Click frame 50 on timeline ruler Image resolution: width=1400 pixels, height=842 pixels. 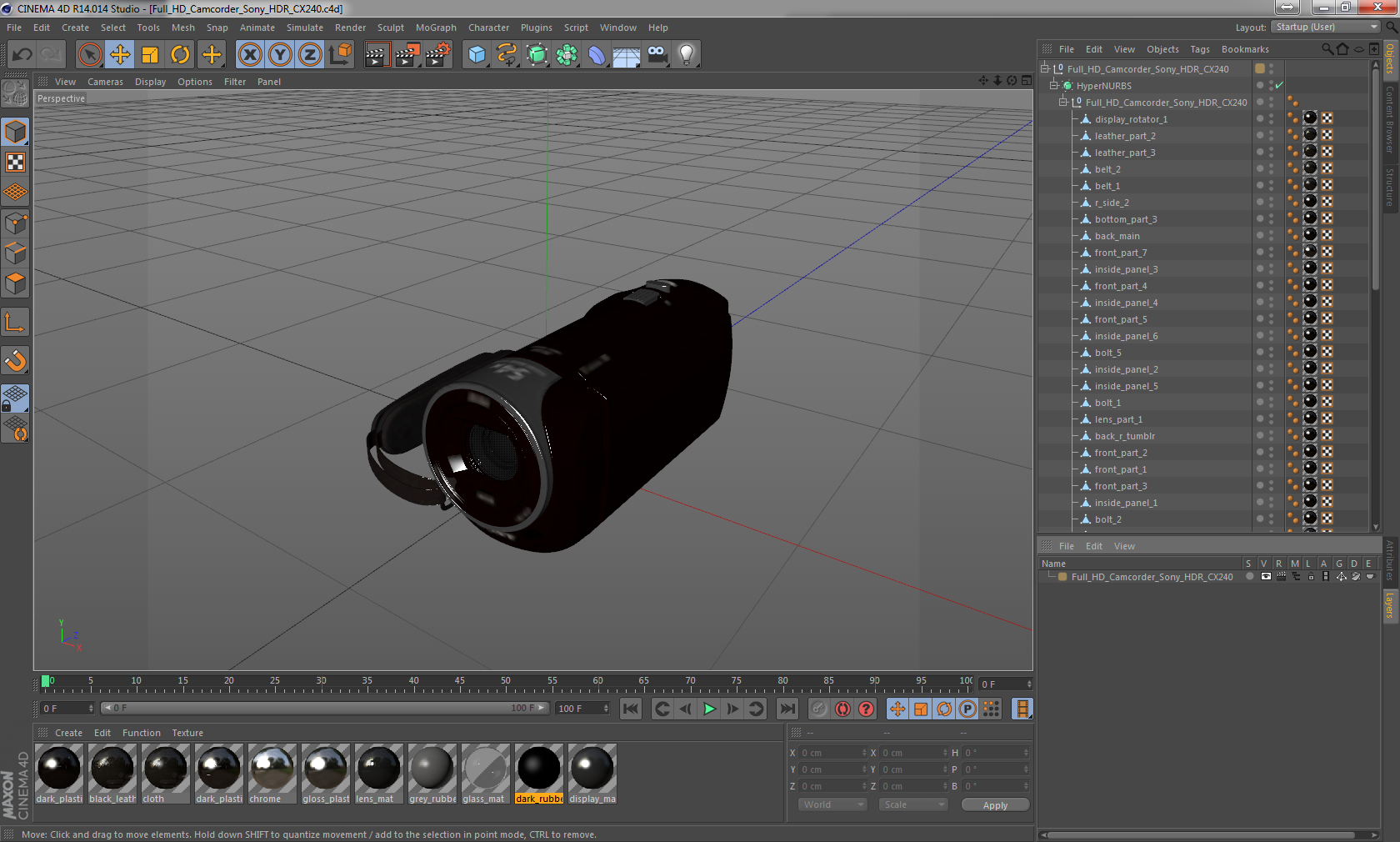coord(506,682)
